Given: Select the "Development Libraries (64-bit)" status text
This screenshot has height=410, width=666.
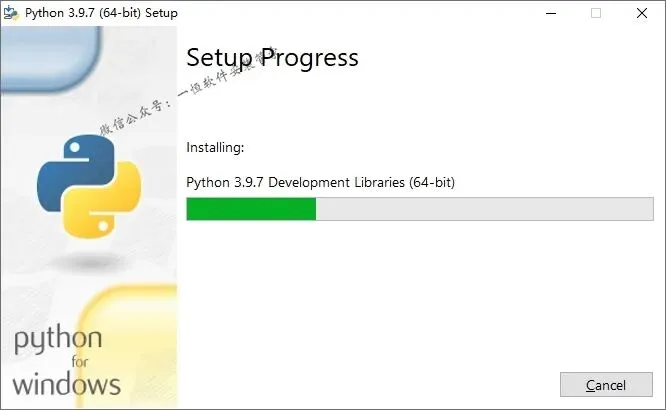Looking at the screenshot, I should (361, 182).
